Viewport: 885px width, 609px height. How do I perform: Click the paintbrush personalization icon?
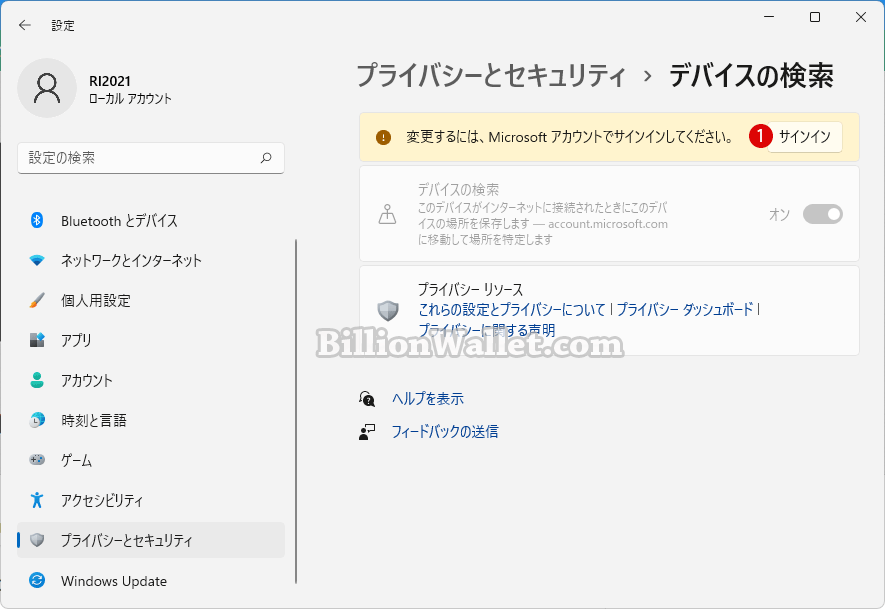coord(37,300)
